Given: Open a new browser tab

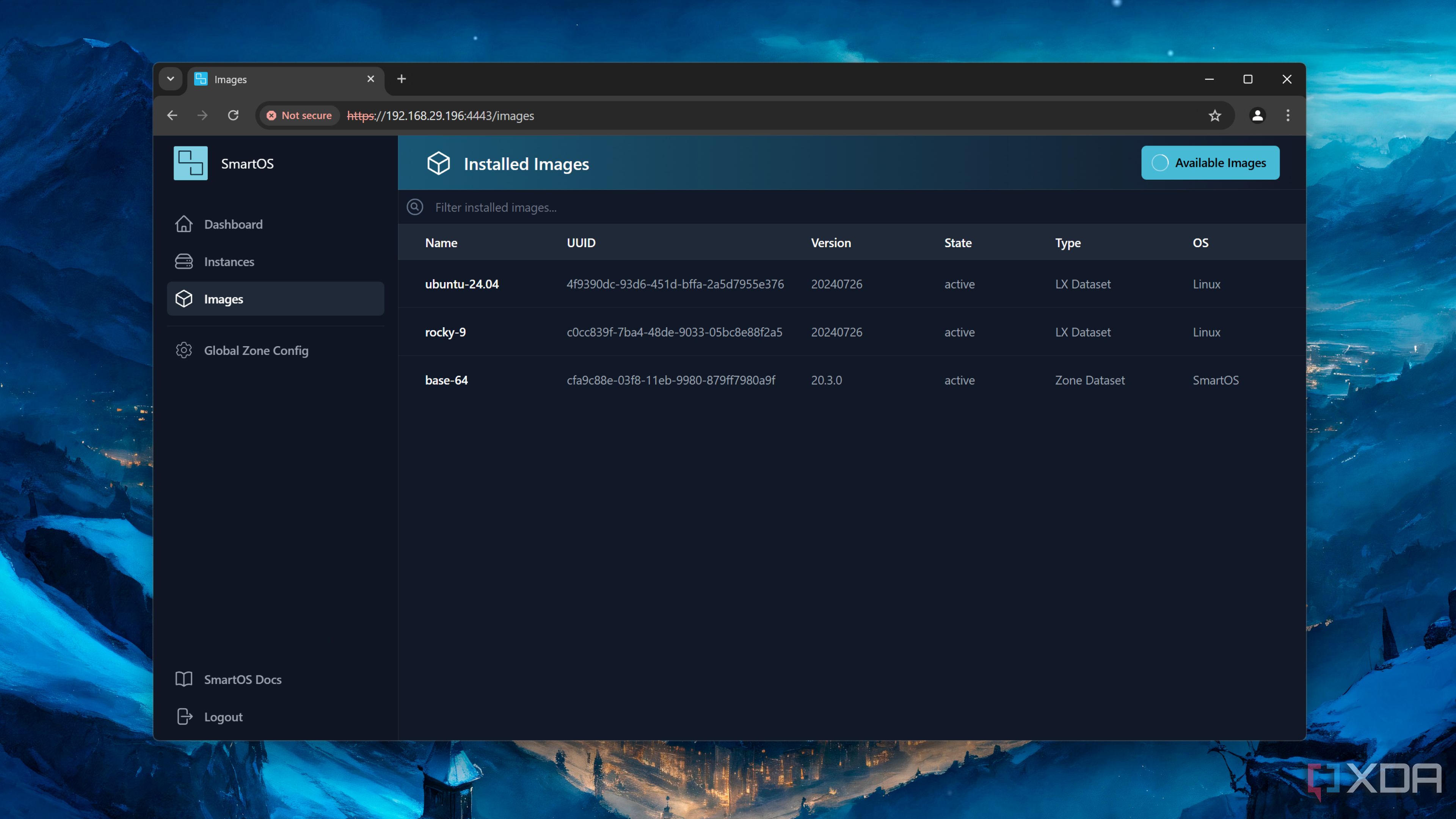Looking at the screenshot, I should [401, 78].
